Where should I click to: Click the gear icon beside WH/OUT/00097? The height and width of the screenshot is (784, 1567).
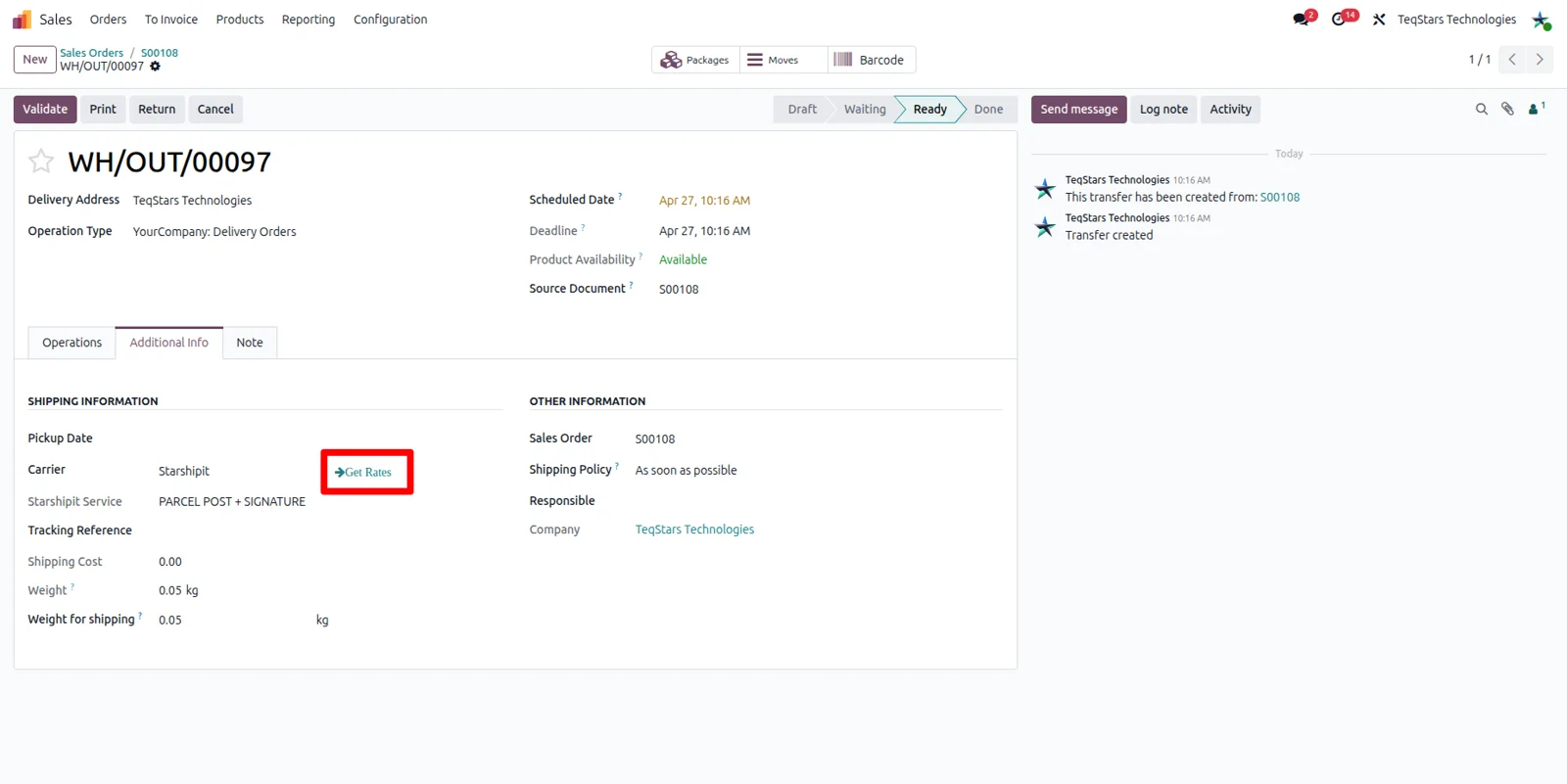[155, 67]
